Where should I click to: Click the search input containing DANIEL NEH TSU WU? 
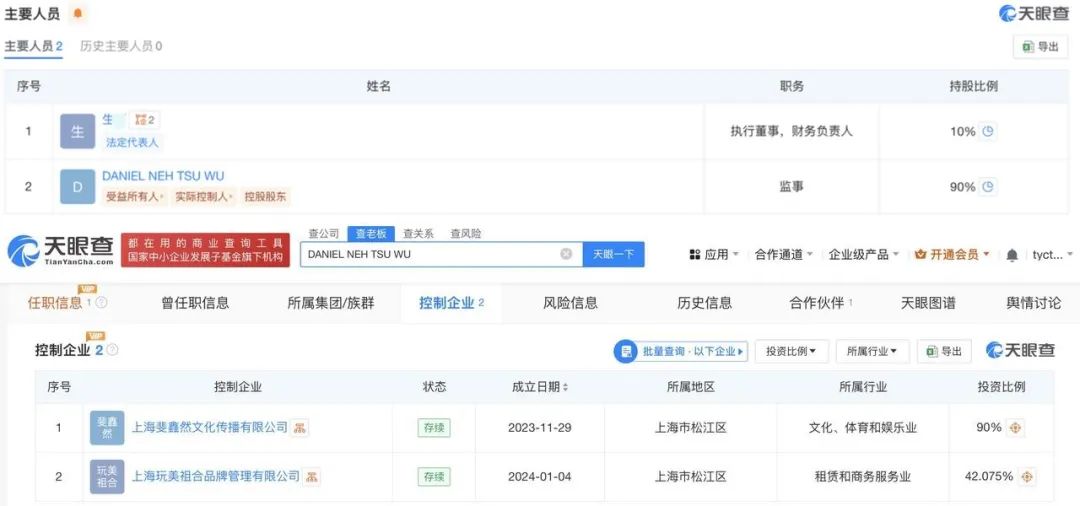tap(441, 254)
